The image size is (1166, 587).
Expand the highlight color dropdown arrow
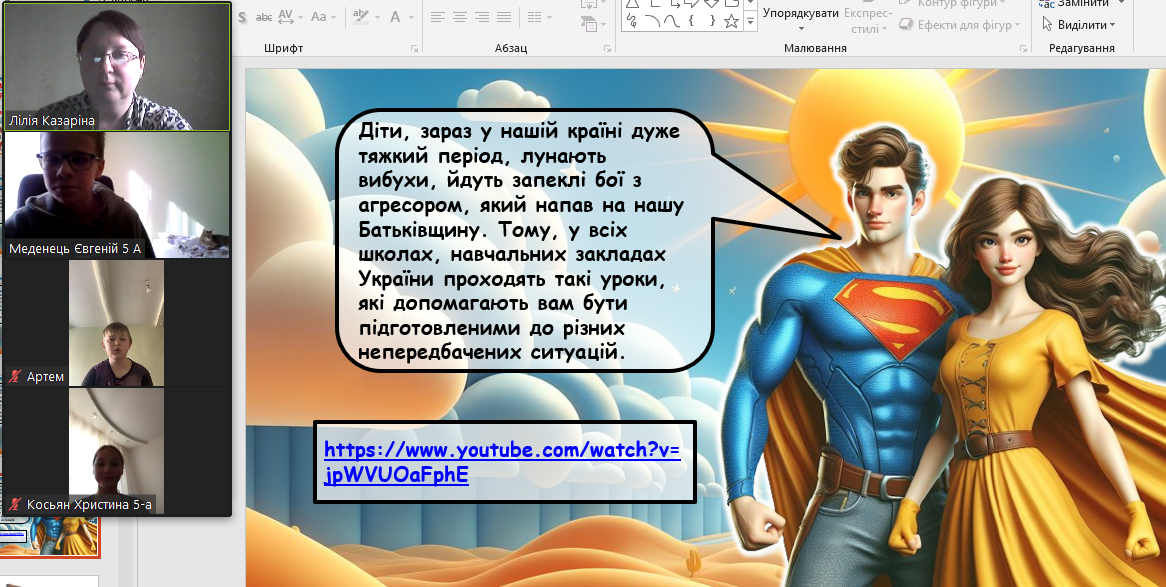pos(376,17)
